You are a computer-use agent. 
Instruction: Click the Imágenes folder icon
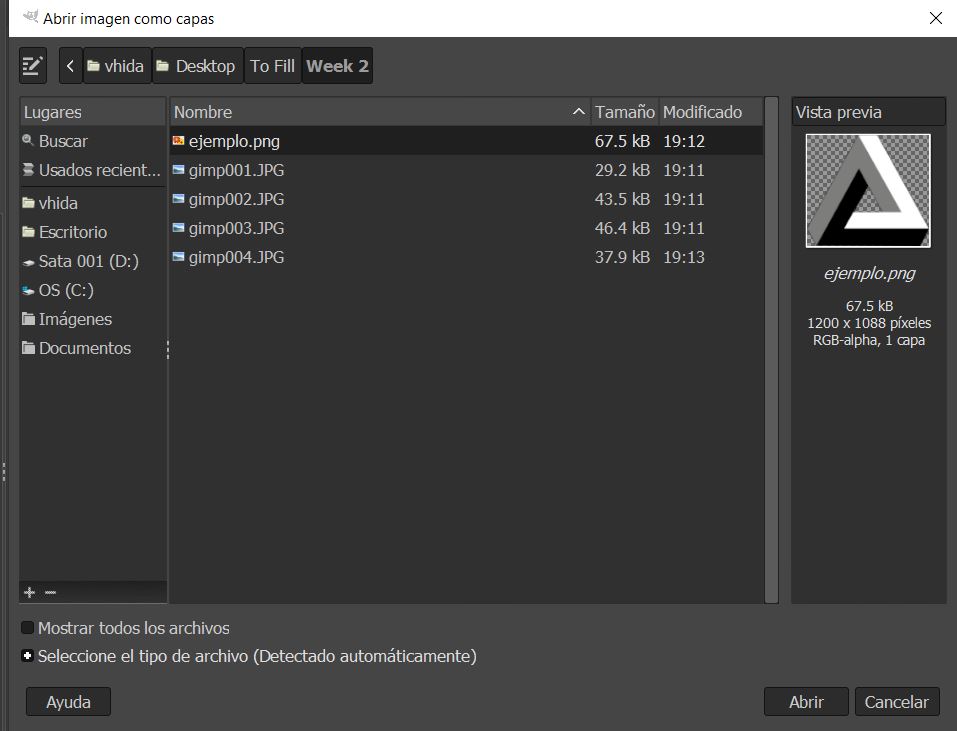tap(28, 319)
